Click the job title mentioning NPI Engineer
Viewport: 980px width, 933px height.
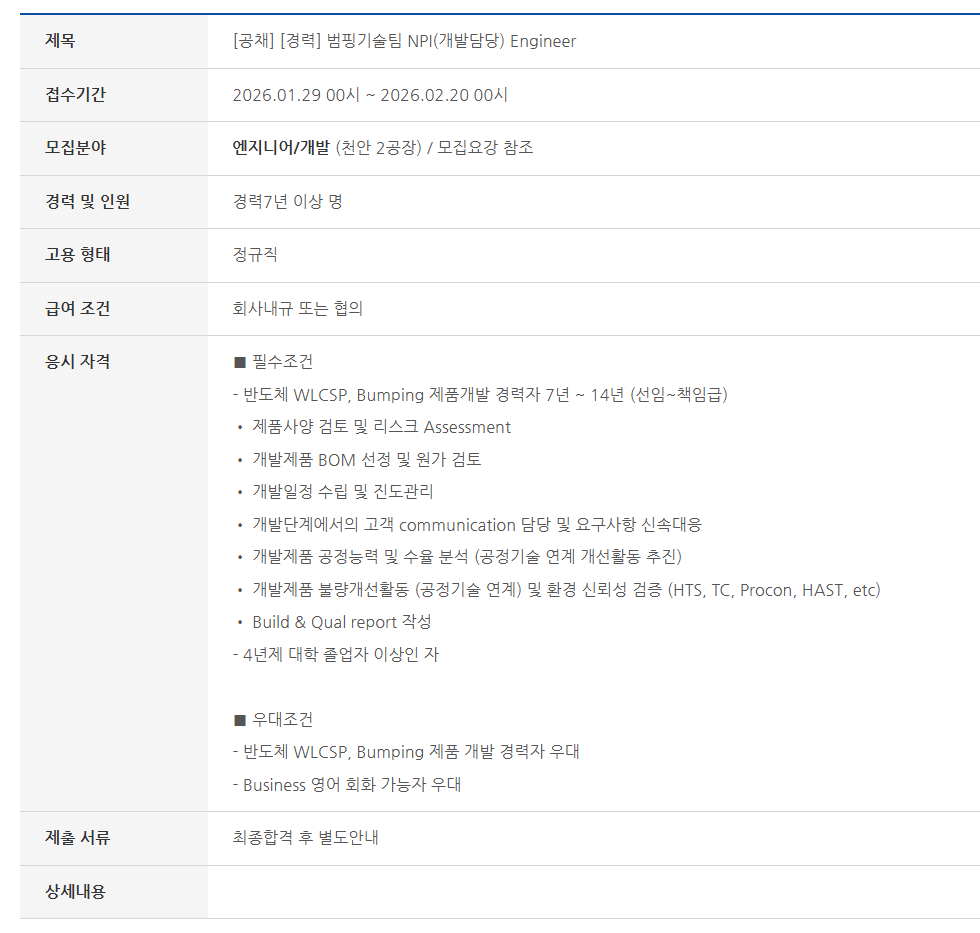pyautogui.click(x=404, y=41)
